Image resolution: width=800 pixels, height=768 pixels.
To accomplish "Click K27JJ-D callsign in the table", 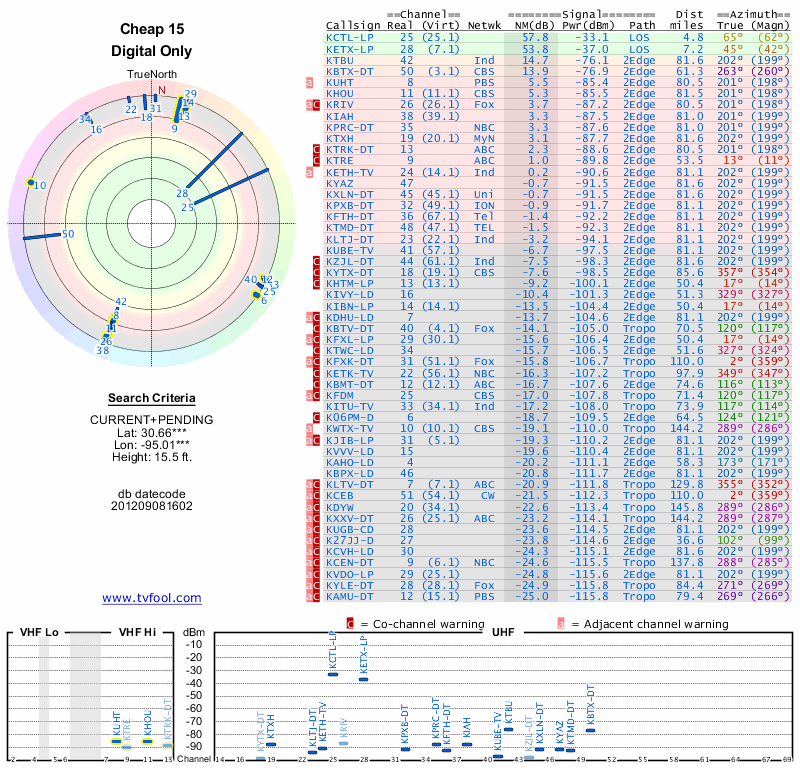I will click(349, 540).
